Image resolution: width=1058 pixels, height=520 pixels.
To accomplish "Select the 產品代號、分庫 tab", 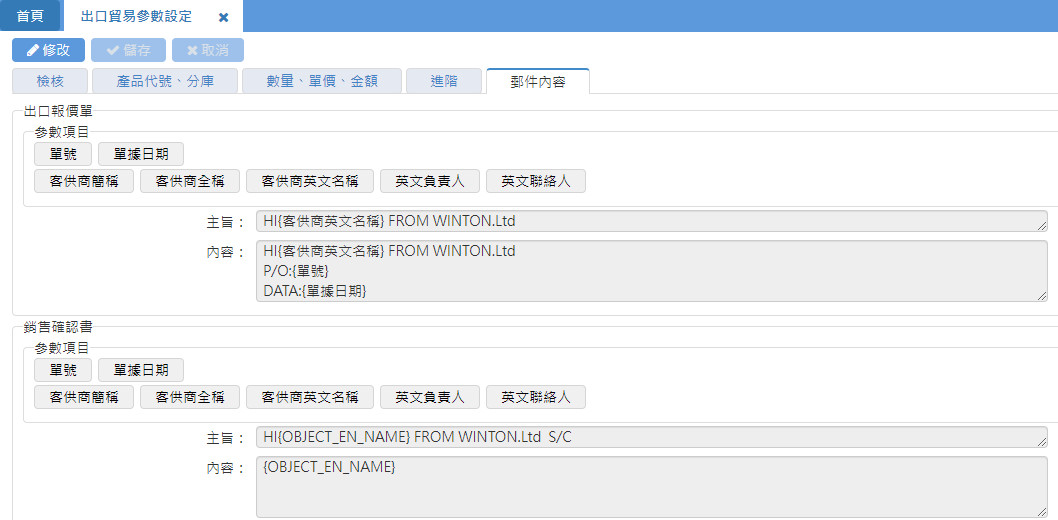I will coord(165,82).
